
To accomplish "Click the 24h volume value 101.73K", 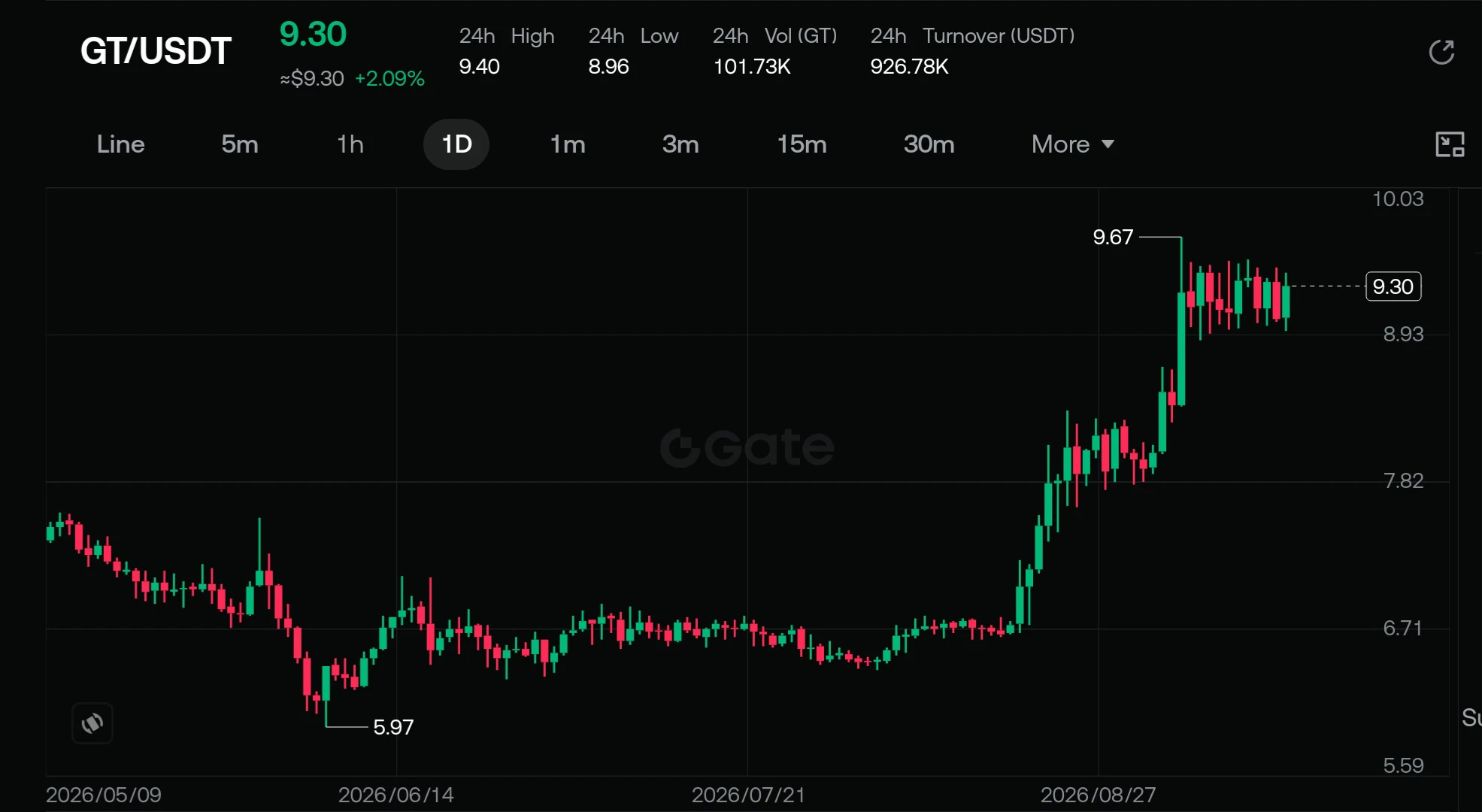I will click(752, 66).
